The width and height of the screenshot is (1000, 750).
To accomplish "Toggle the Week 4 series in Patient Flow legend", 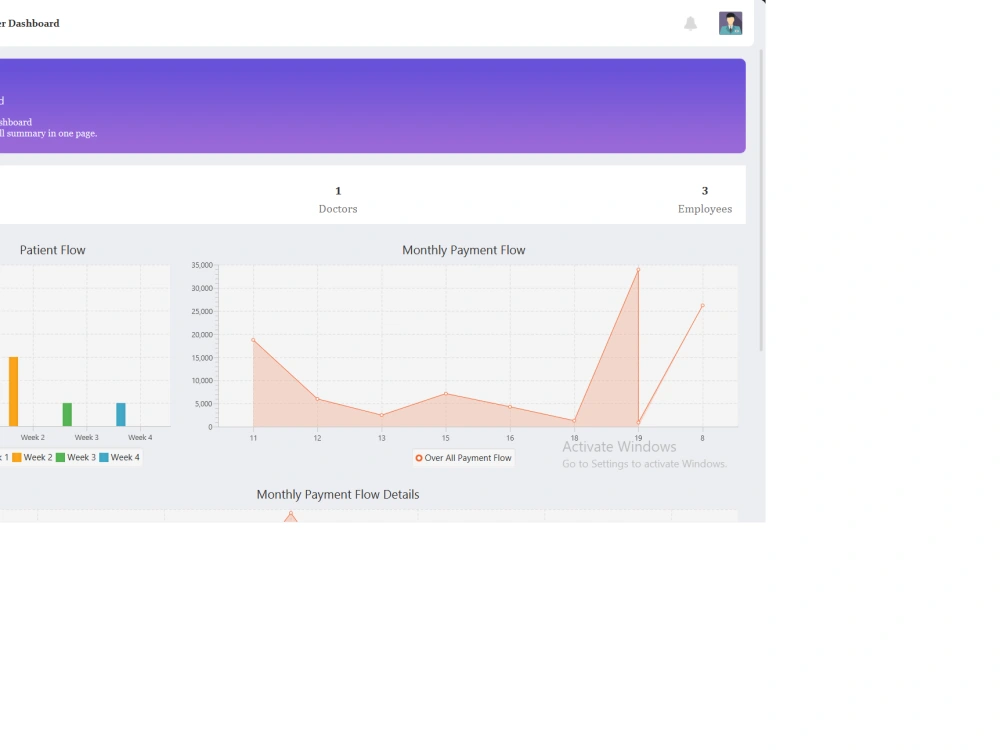I will (126, 456).
